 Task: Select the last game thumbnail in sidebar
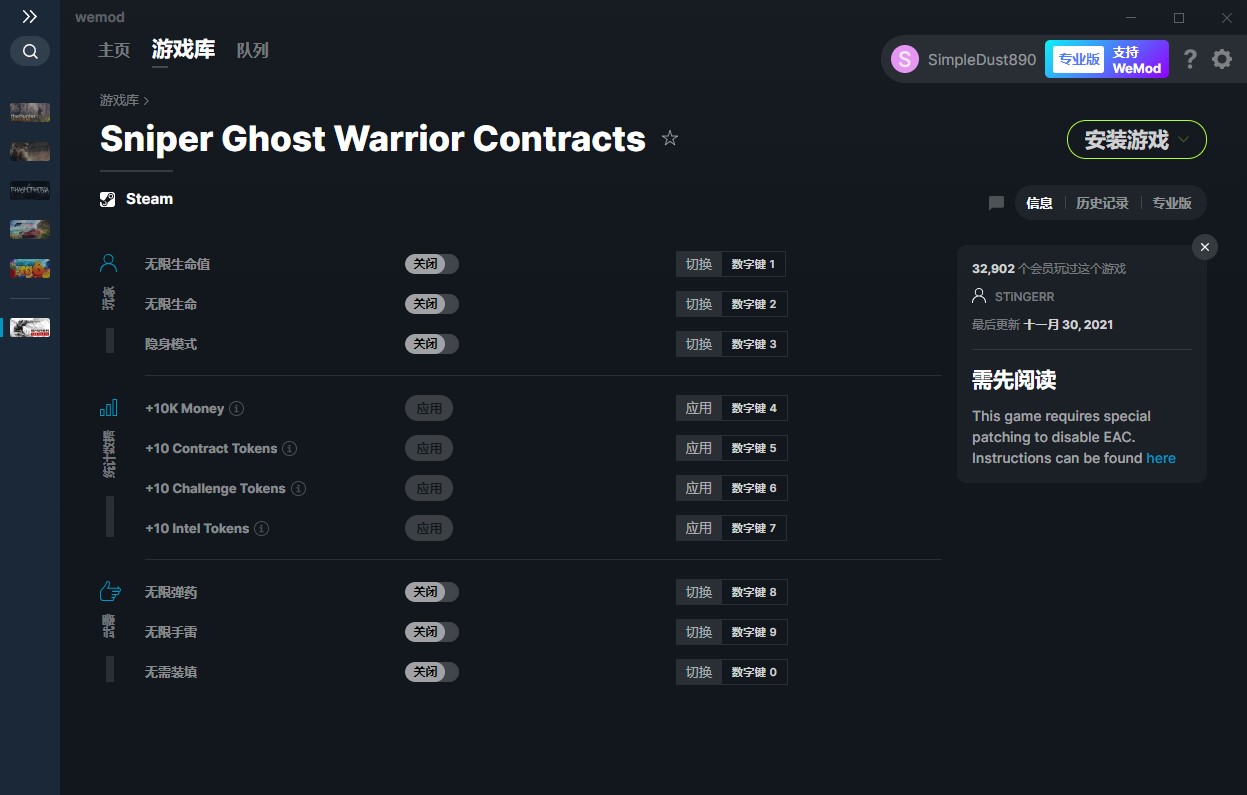coord(30,327)
